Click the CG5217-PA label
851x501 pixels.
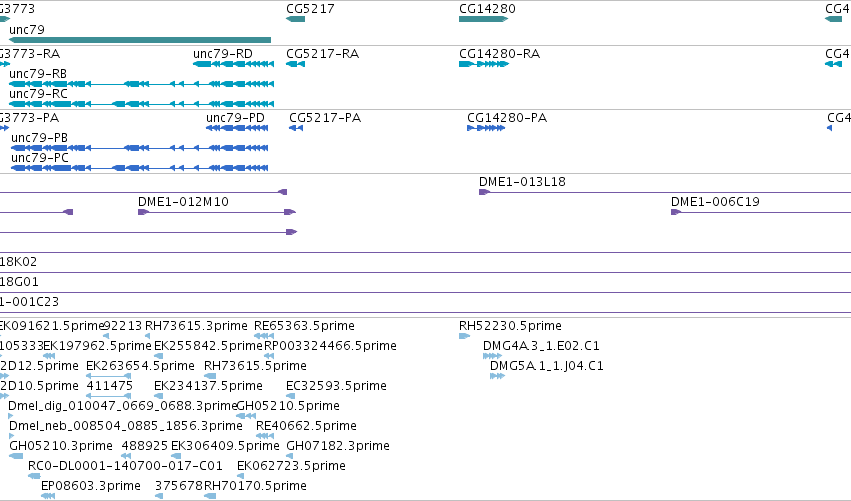click(x=325, y=118)
